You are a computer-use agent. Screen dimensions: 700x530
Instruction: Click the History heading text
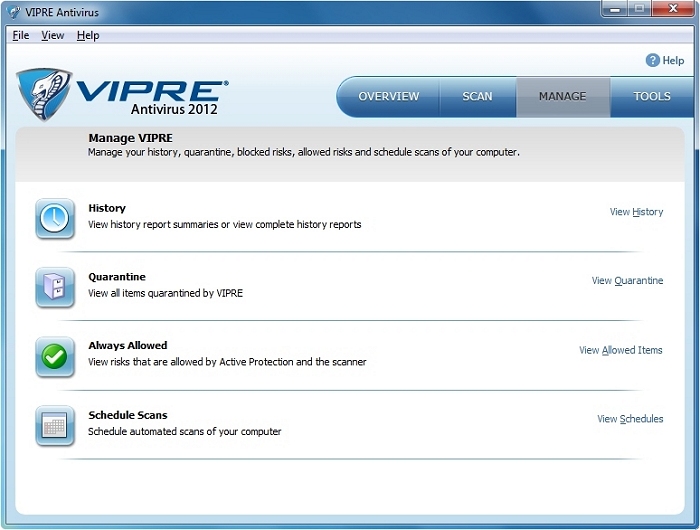tap(107, 208)
